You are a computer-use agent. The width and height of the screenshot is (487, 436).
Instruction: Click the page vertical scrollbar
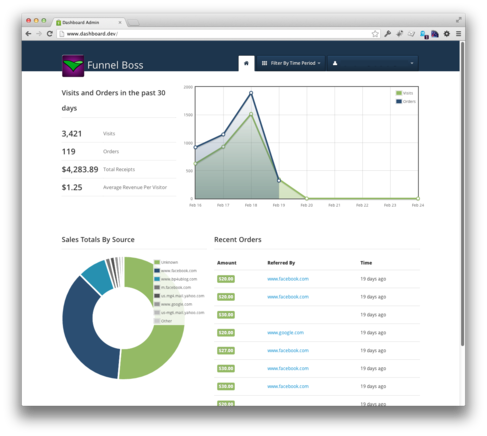coord(462,193)
